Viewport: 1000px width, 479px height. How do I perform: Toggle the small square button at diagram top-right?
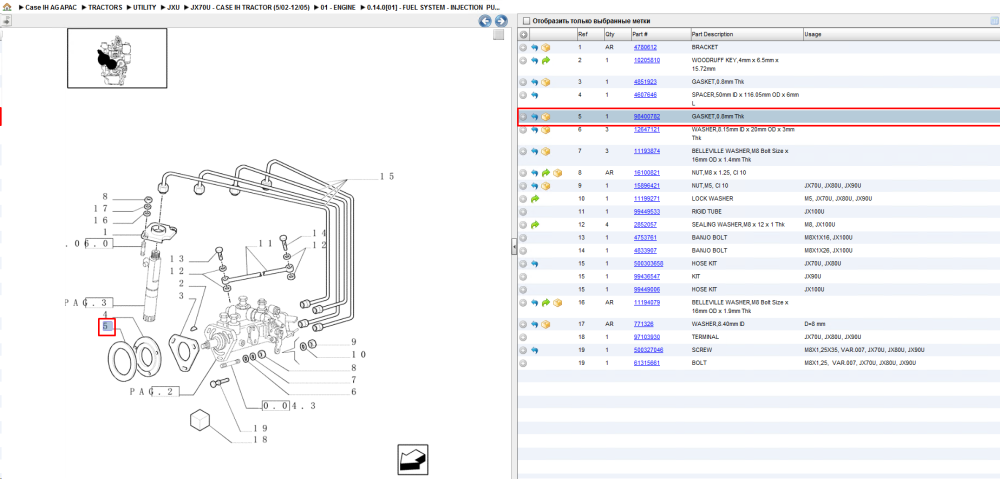[499, 36]
